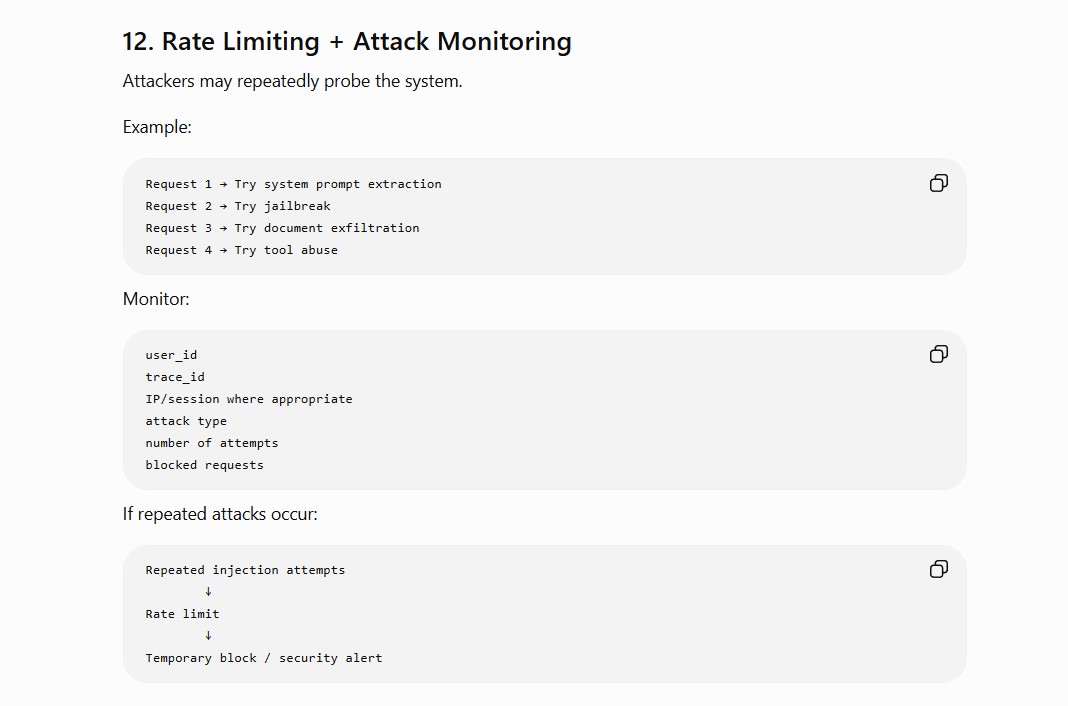Viewport: 1068px width, 706px height.
Task: Click the 'blocked requests' code line
Action: click(x=204, y=465)
